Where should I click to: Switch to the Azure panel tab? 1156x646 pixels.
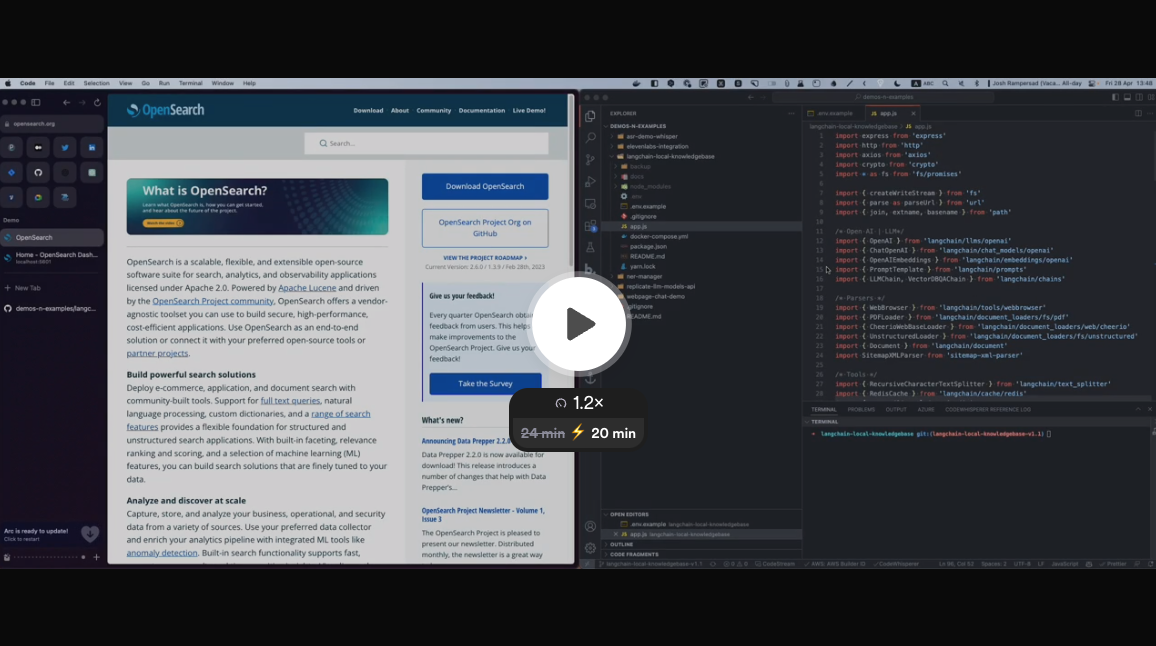click(926, 409)
